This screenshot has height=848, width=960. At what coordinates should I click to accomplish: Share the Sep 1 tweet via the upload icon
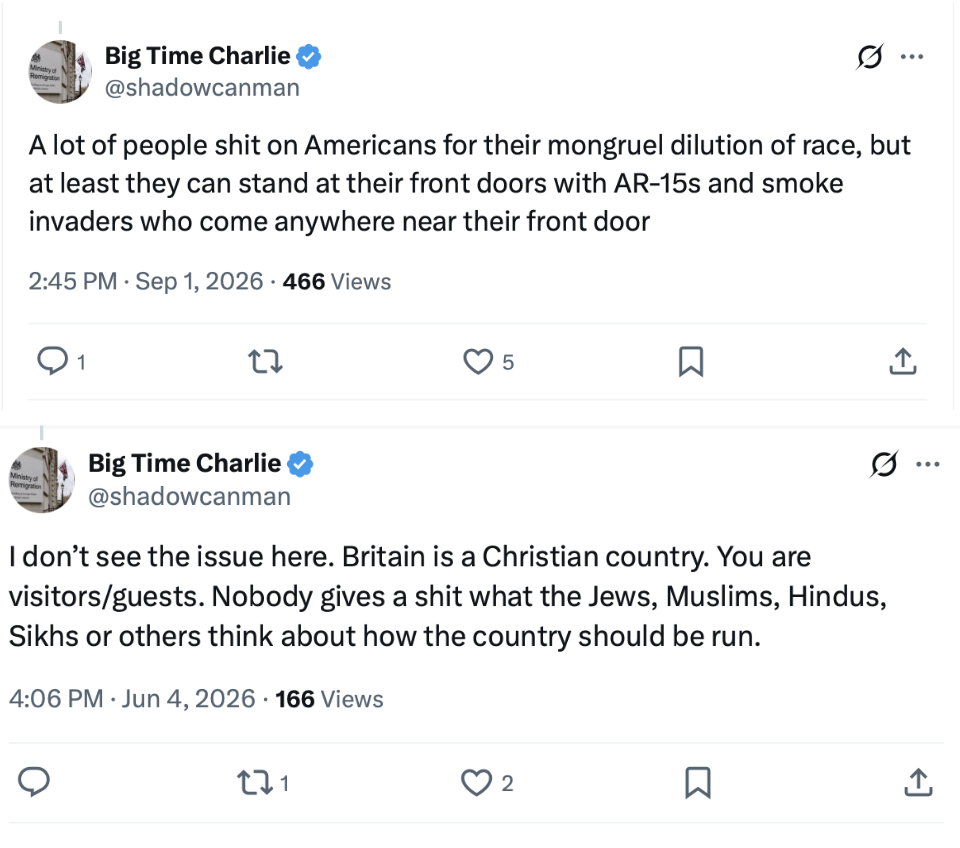[x=902, y=361]
